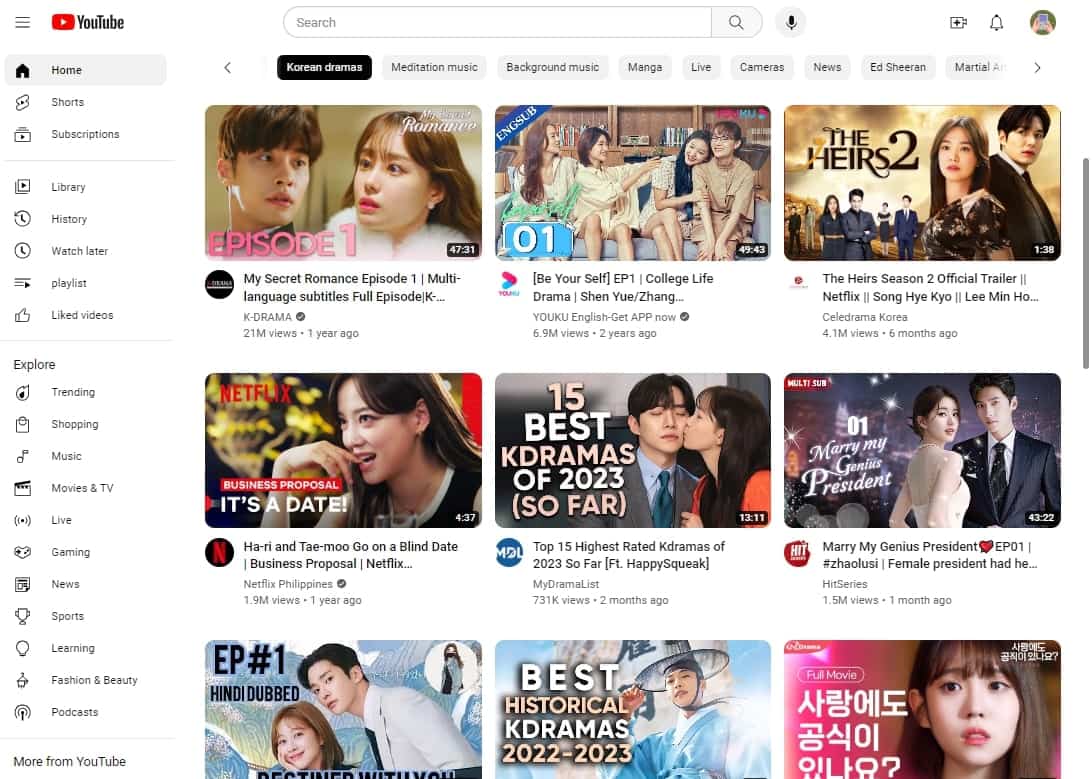Select the Meditation music chip

pyautogui.click(x=435, y=68)
